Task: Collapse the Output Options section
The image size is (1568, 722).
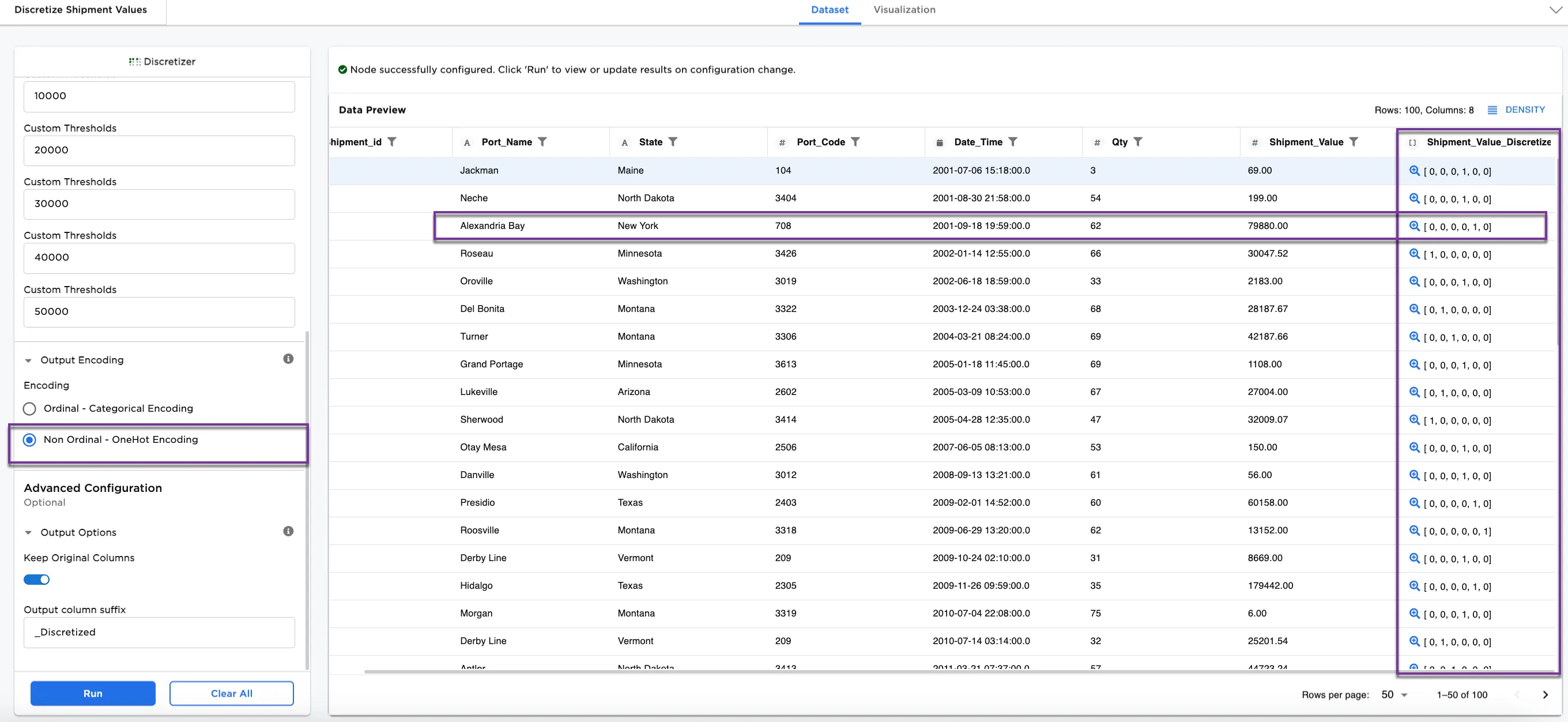Action: tap(28, 533)
